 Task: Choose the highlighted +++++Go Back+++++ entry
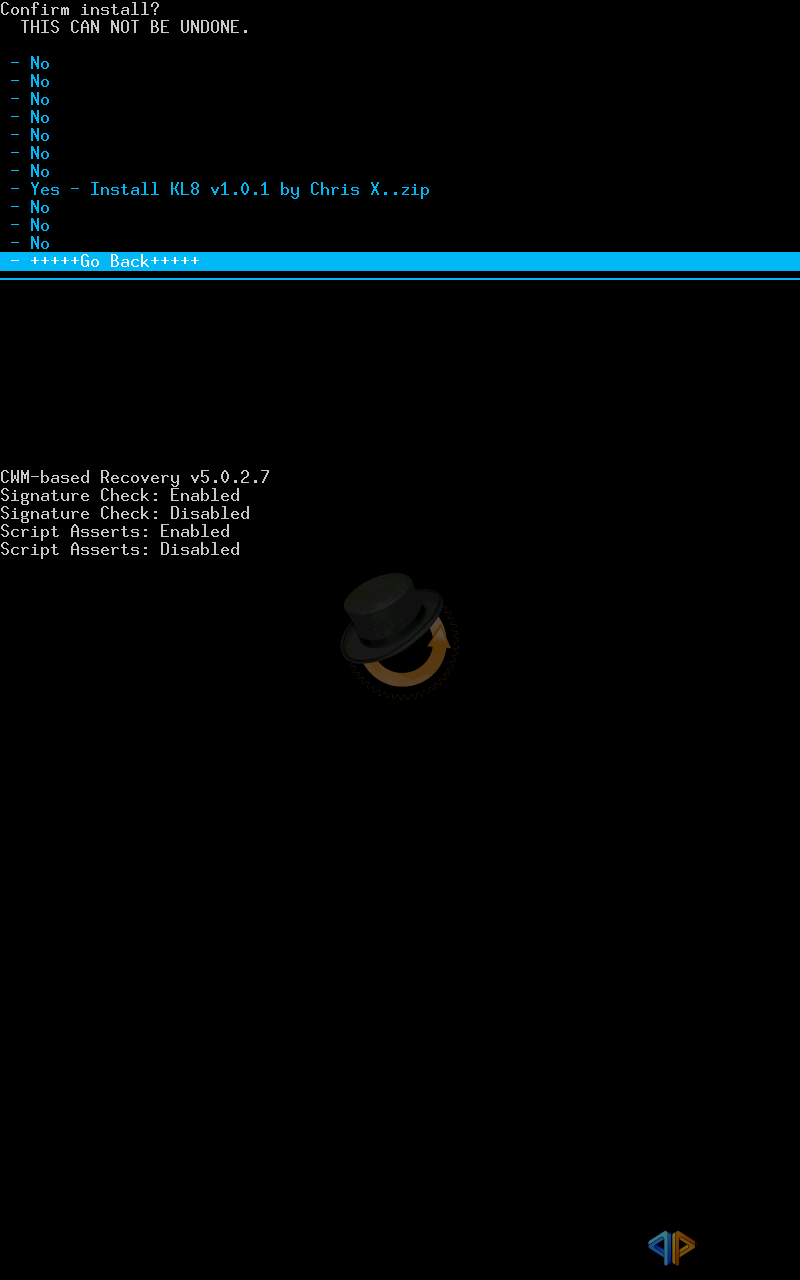[x=400, y=261]
